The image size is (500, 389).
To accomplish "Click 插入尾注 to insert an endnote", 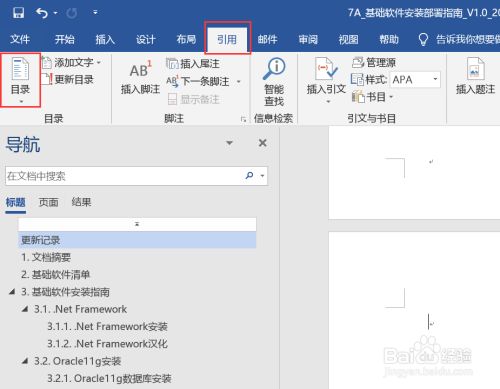I will tap(193, 63).
